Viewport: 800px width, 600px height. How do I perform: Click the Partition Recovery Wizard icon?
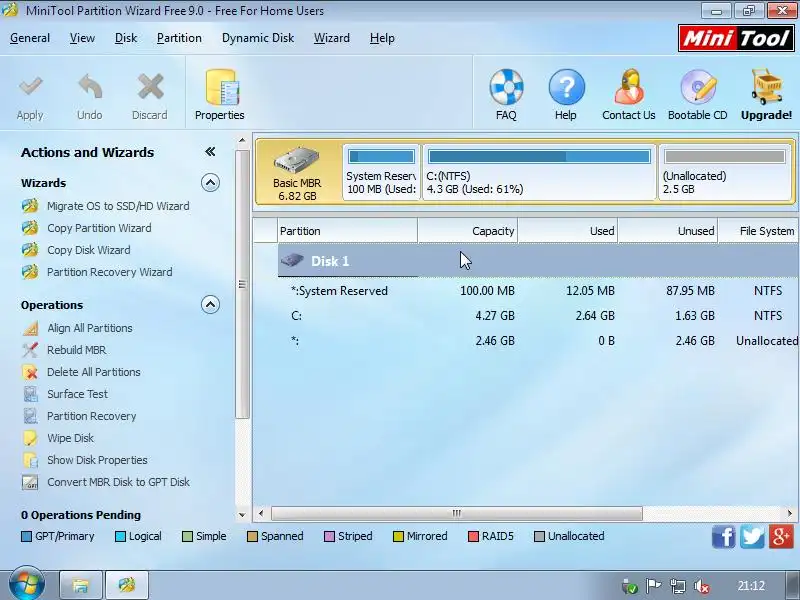point(30,271)
